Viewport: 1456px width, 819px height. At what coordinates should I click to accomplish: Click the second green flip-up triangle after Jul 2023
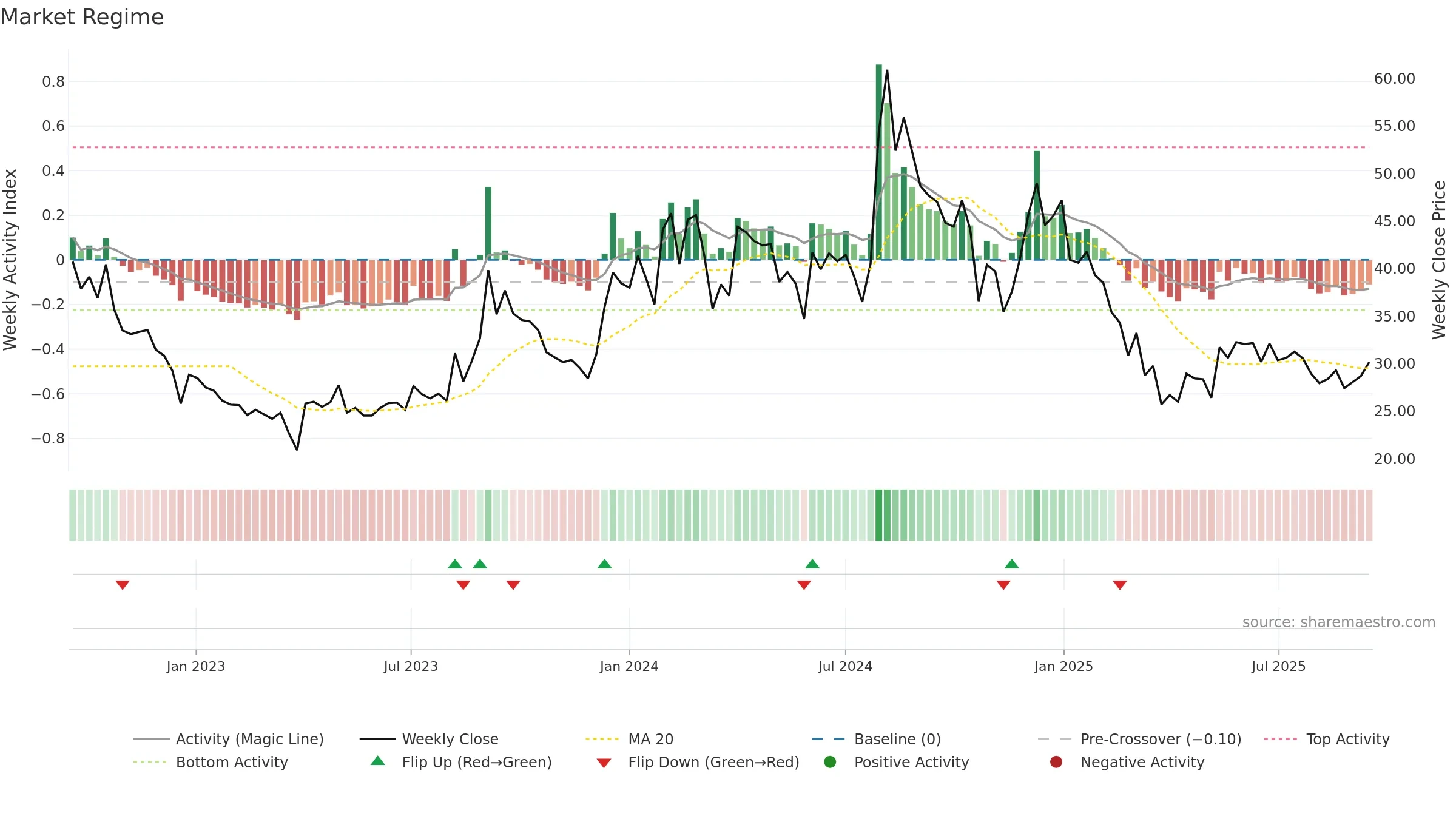click(x=480, y=564)
